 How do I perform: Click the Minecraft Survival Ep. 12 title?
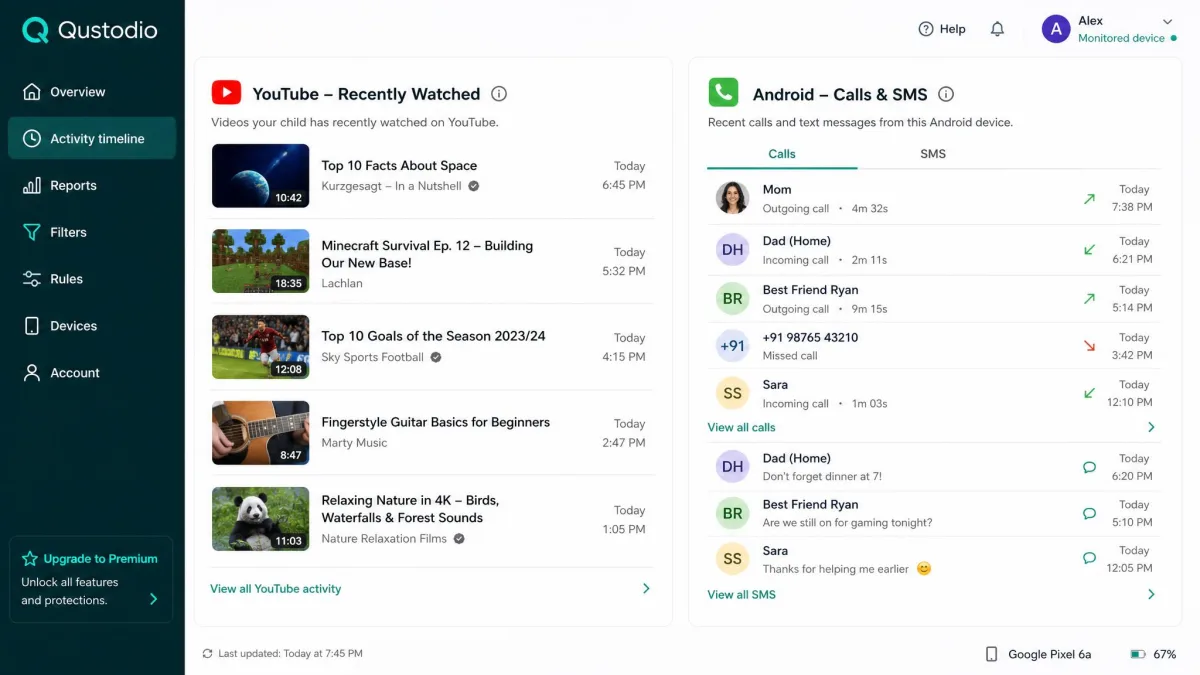click(427, 254)
